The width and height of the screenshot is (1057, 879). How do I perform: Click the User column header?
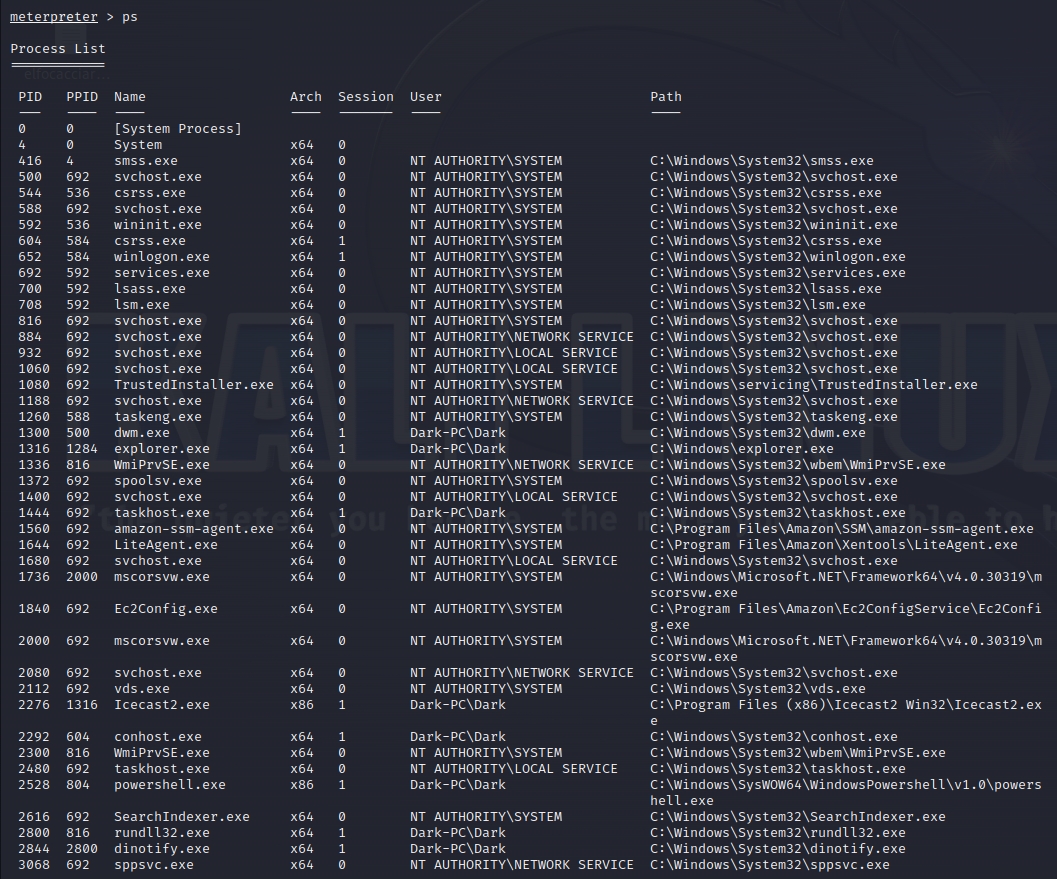click(426, 97)
